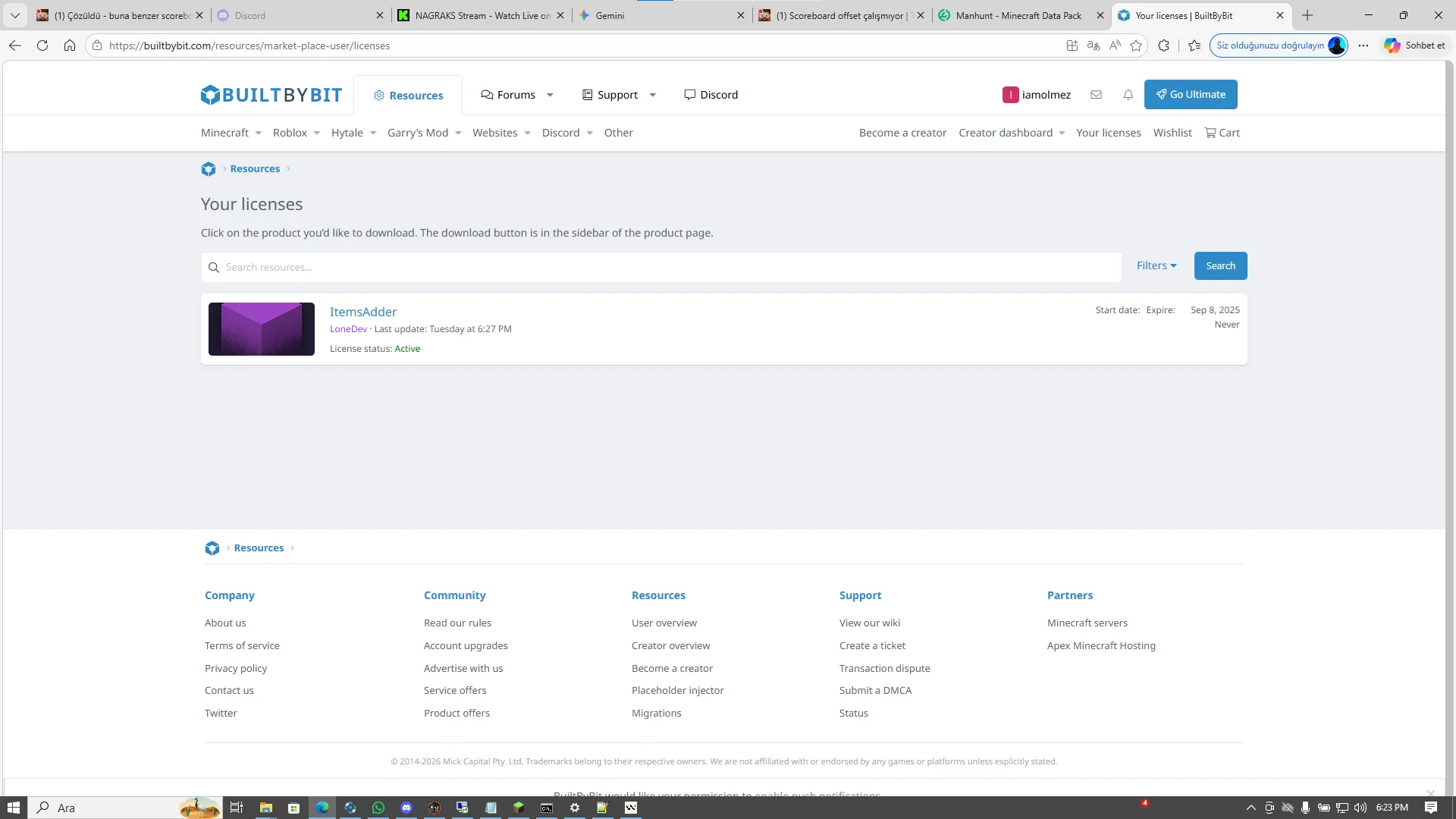Viewport: 1456px width, 819px height.
Task: Add page to favorites star icon
Action: pyautogui.click(x=1136, y=45)
